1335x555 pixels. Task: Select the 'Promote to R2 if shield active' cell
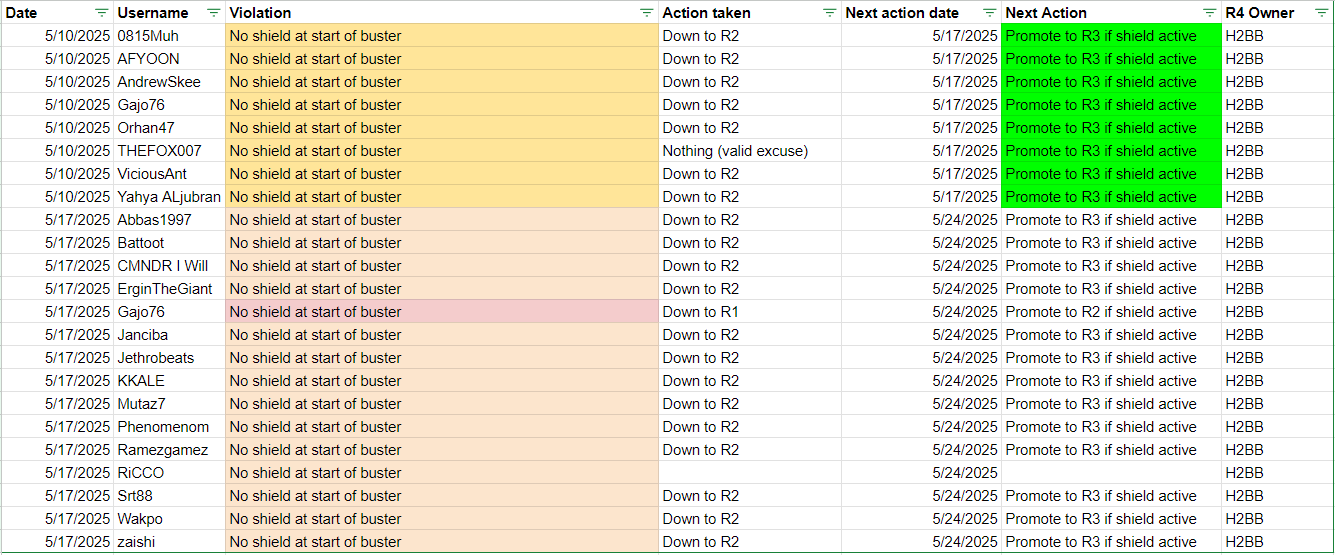1112,312
